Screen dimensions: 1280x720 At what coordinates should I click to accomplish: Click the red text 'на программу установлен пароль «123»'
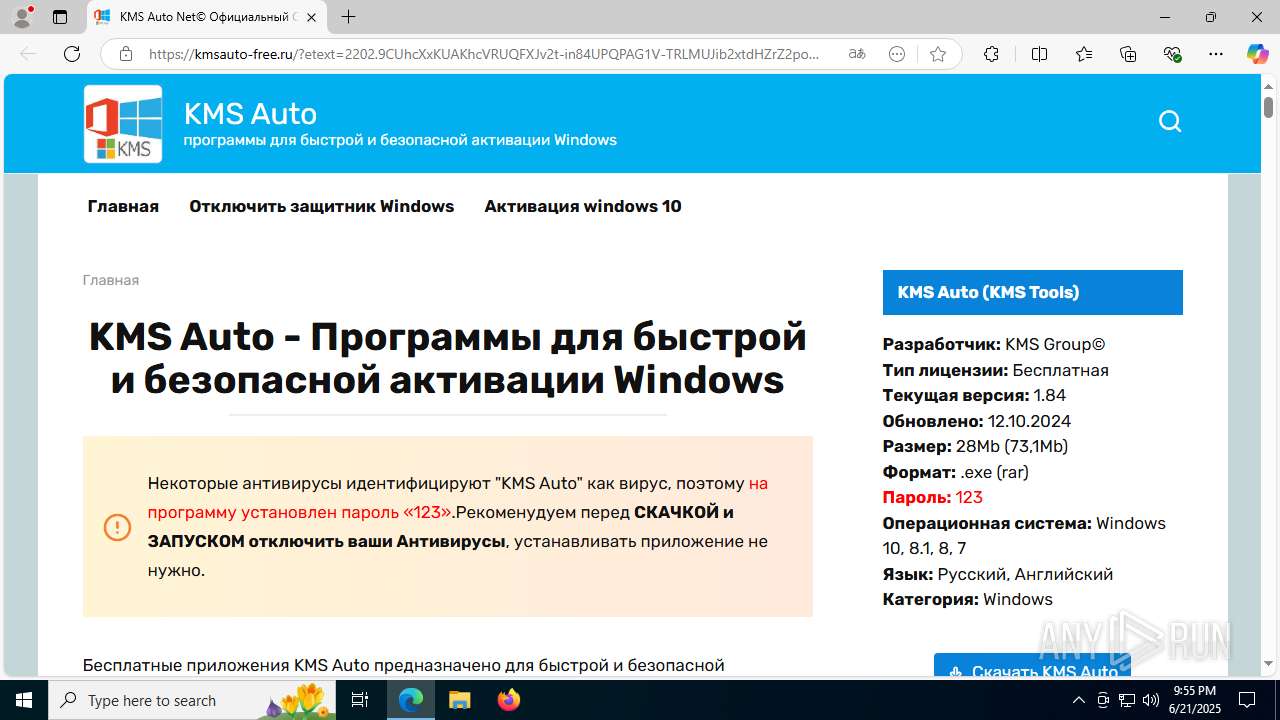coord(458,497)
